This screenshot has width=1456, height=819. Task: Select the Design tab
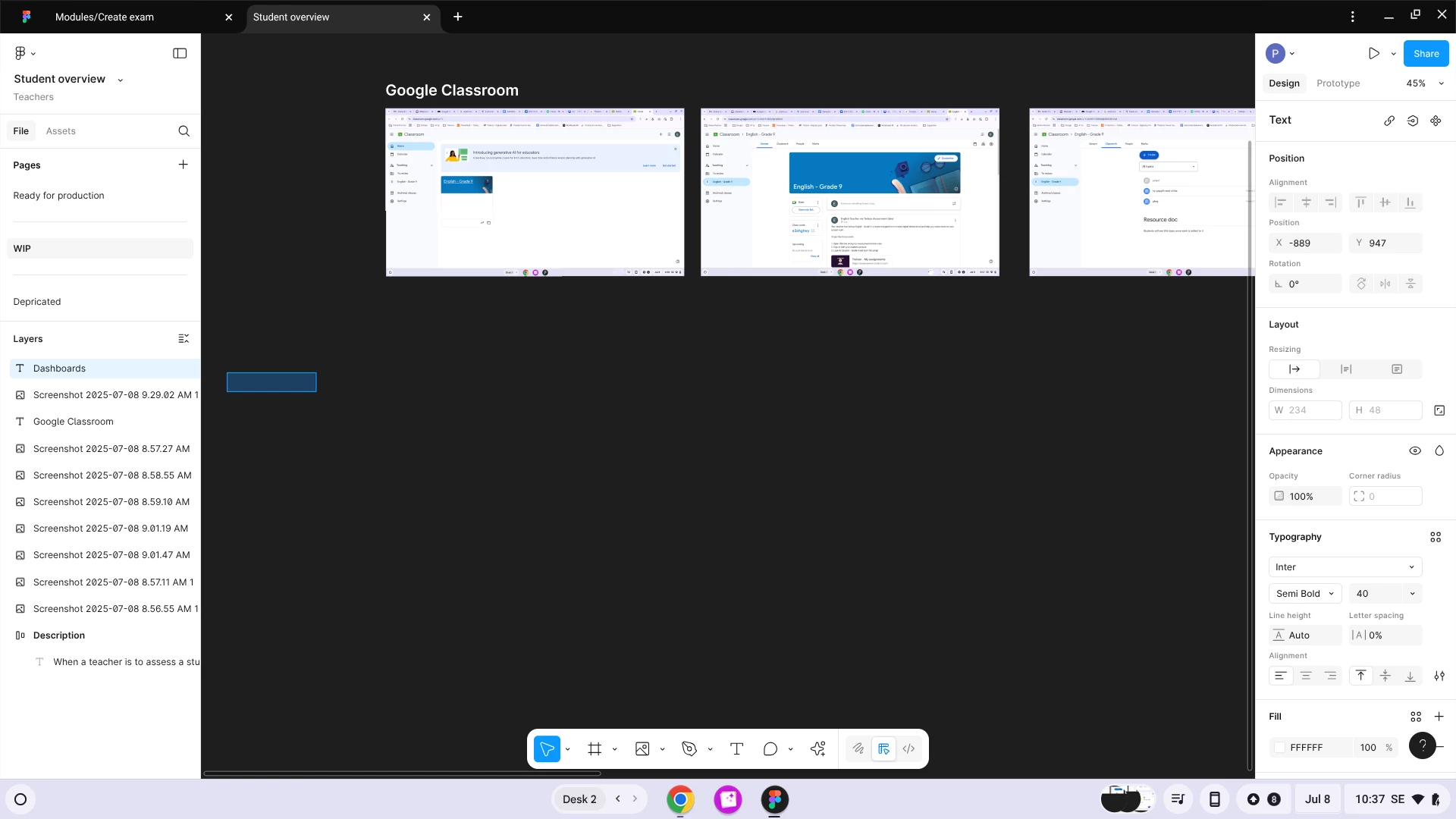pyautogui.click(x=1284, y=83)
